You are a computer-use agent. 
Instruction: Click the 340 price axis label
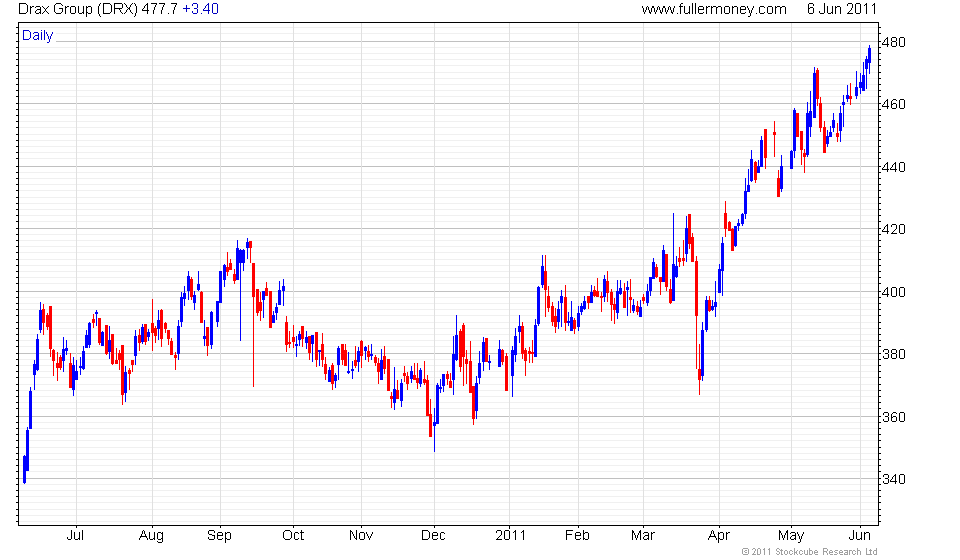(x=893, y=479)
